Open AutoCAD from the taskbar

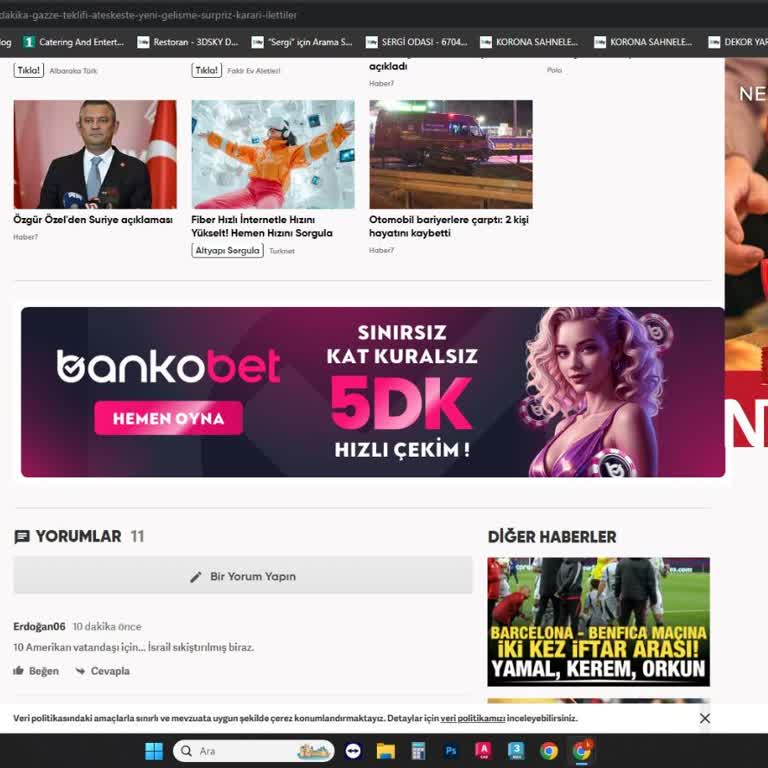[x=483, y=751]
